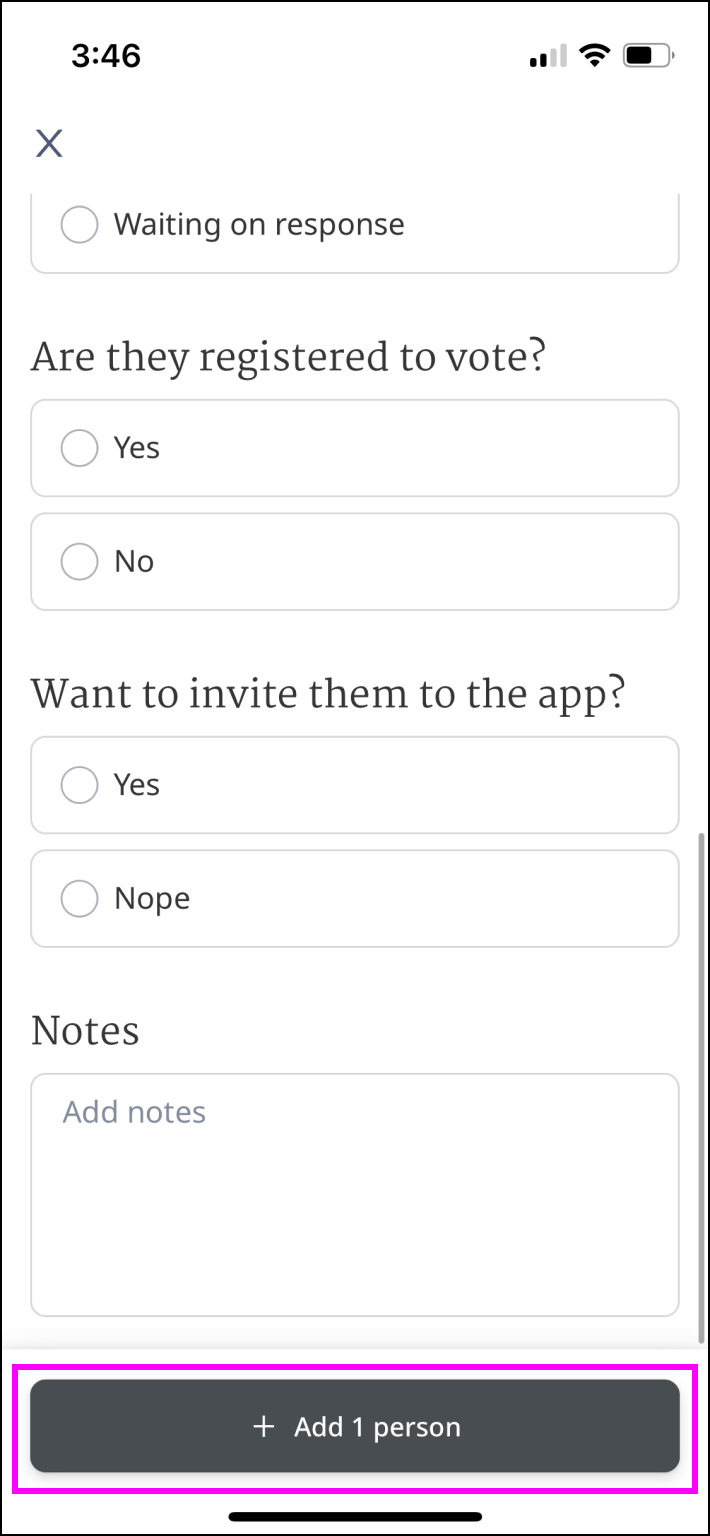Close the form with the X icon
Viewport: 710px width, 1536px height.
tap(49, 143)
